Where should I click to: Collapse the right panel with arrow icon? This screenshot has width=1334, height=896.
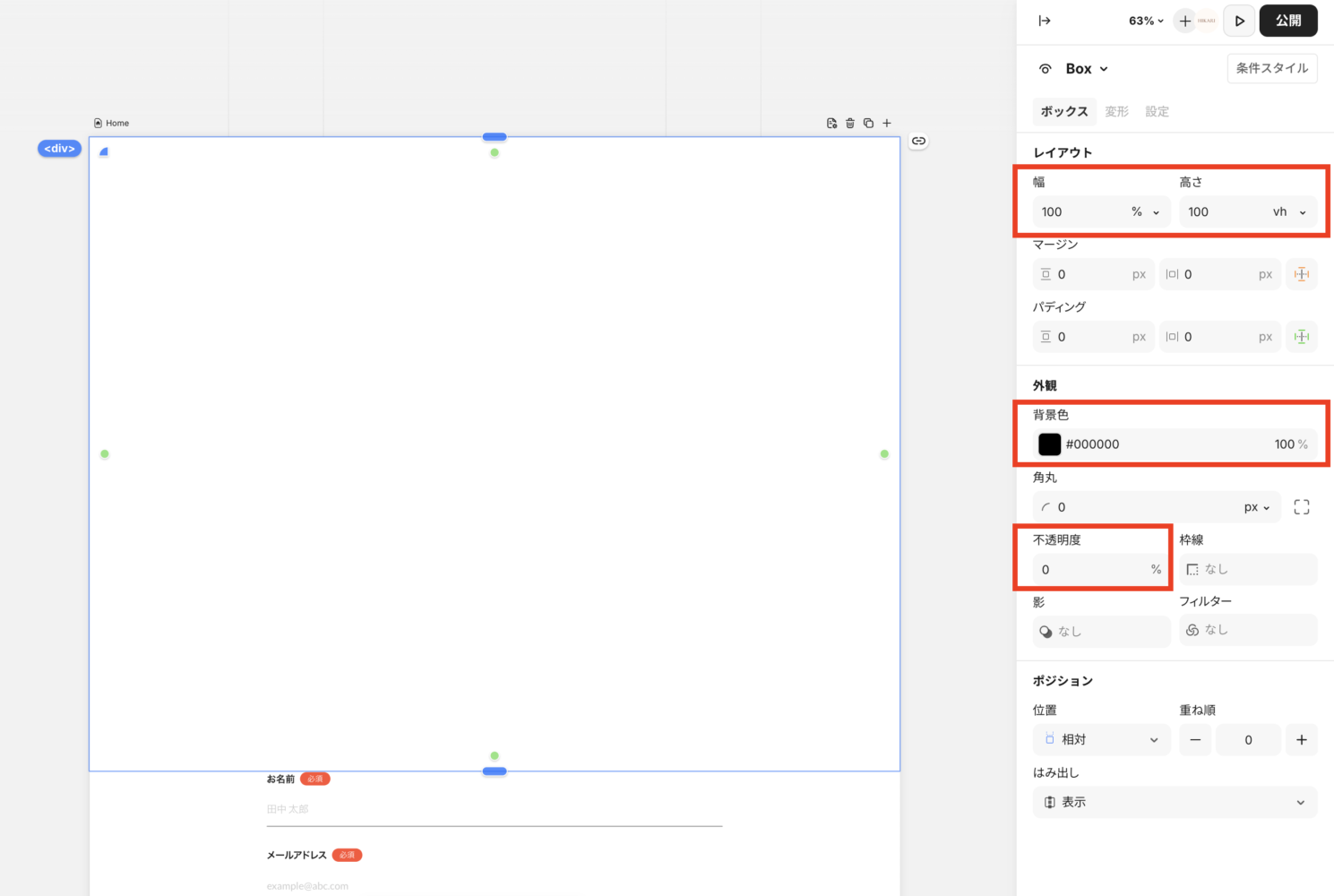1045,21
